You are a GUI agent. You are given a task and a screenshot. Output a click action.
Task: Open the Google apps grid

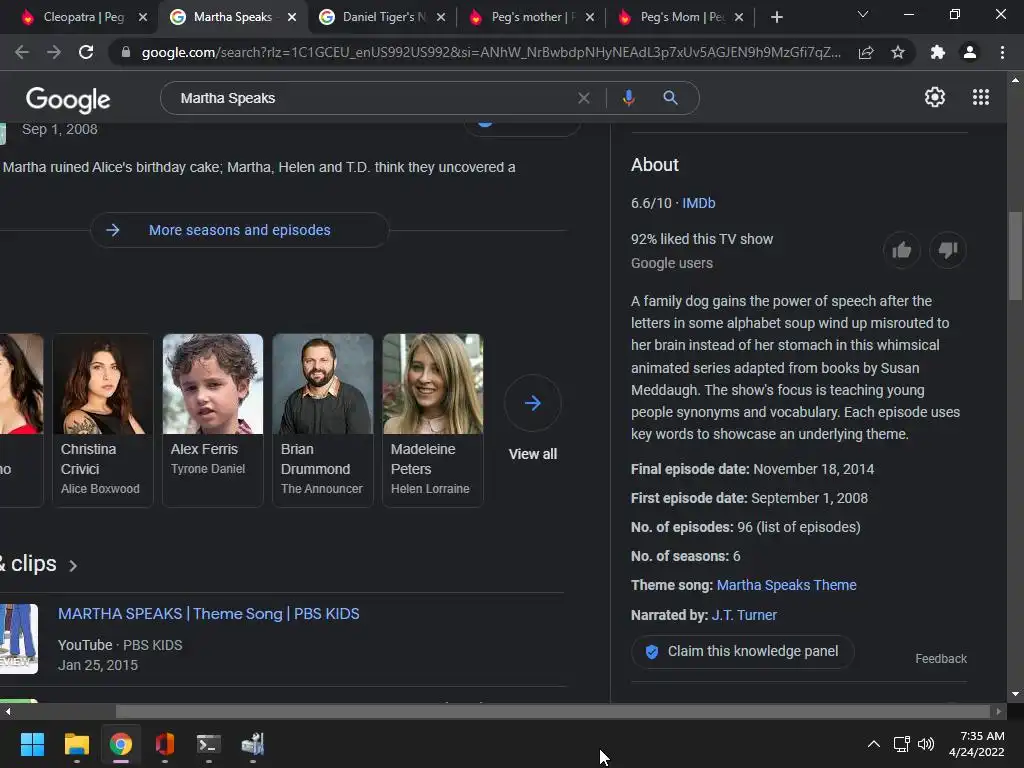point(981,97)
